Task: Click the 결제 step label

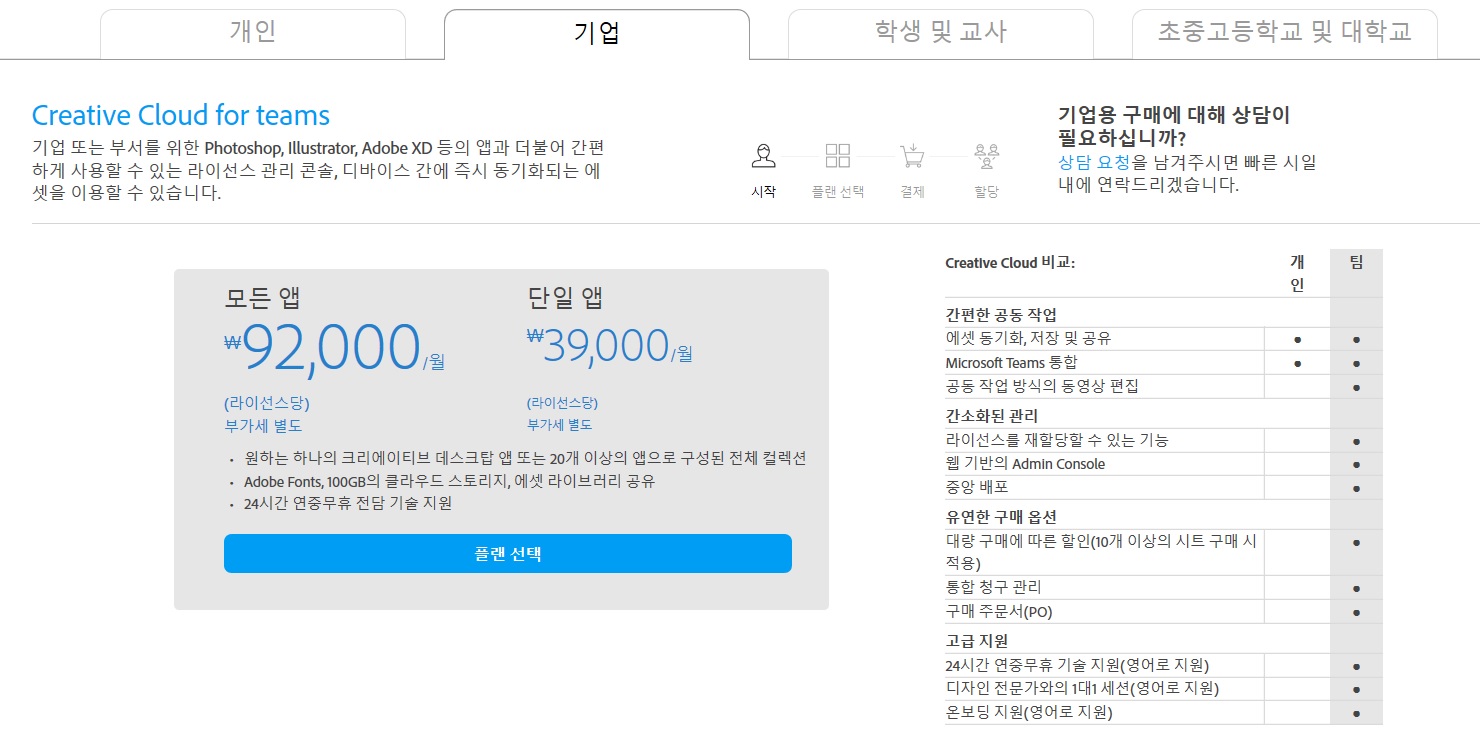Action: 912,192
